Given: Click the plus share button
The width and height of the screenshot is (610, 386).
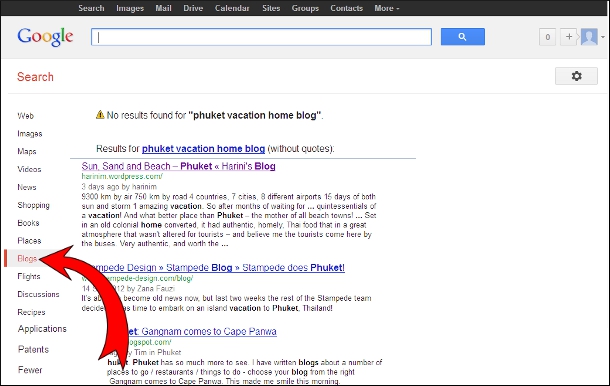Looking at the screenshot, I should 569,37.
